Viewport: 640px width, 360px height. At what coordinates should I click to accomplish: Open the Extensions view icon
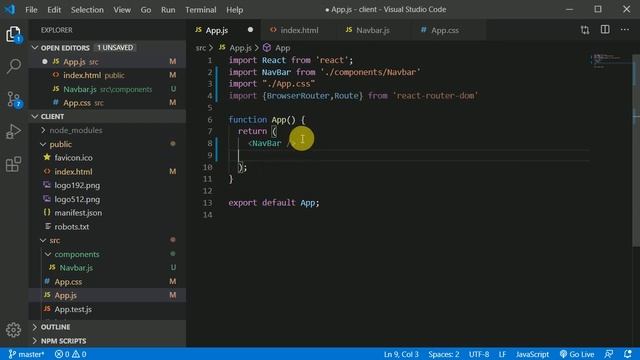(13, 164)
